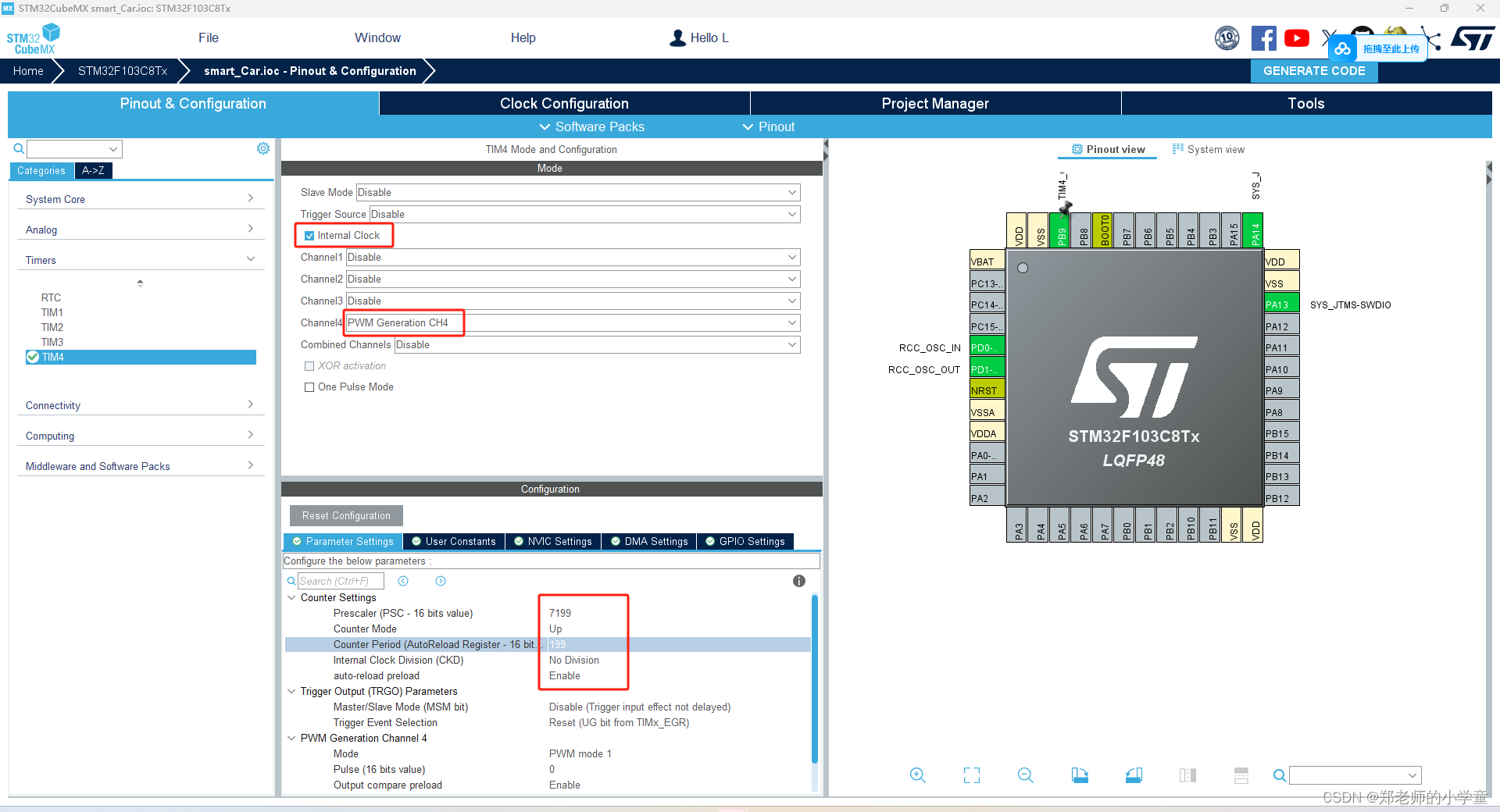Open the Window menu
The height and width of the screenshot is (812, 1500).
pos(377,37)
